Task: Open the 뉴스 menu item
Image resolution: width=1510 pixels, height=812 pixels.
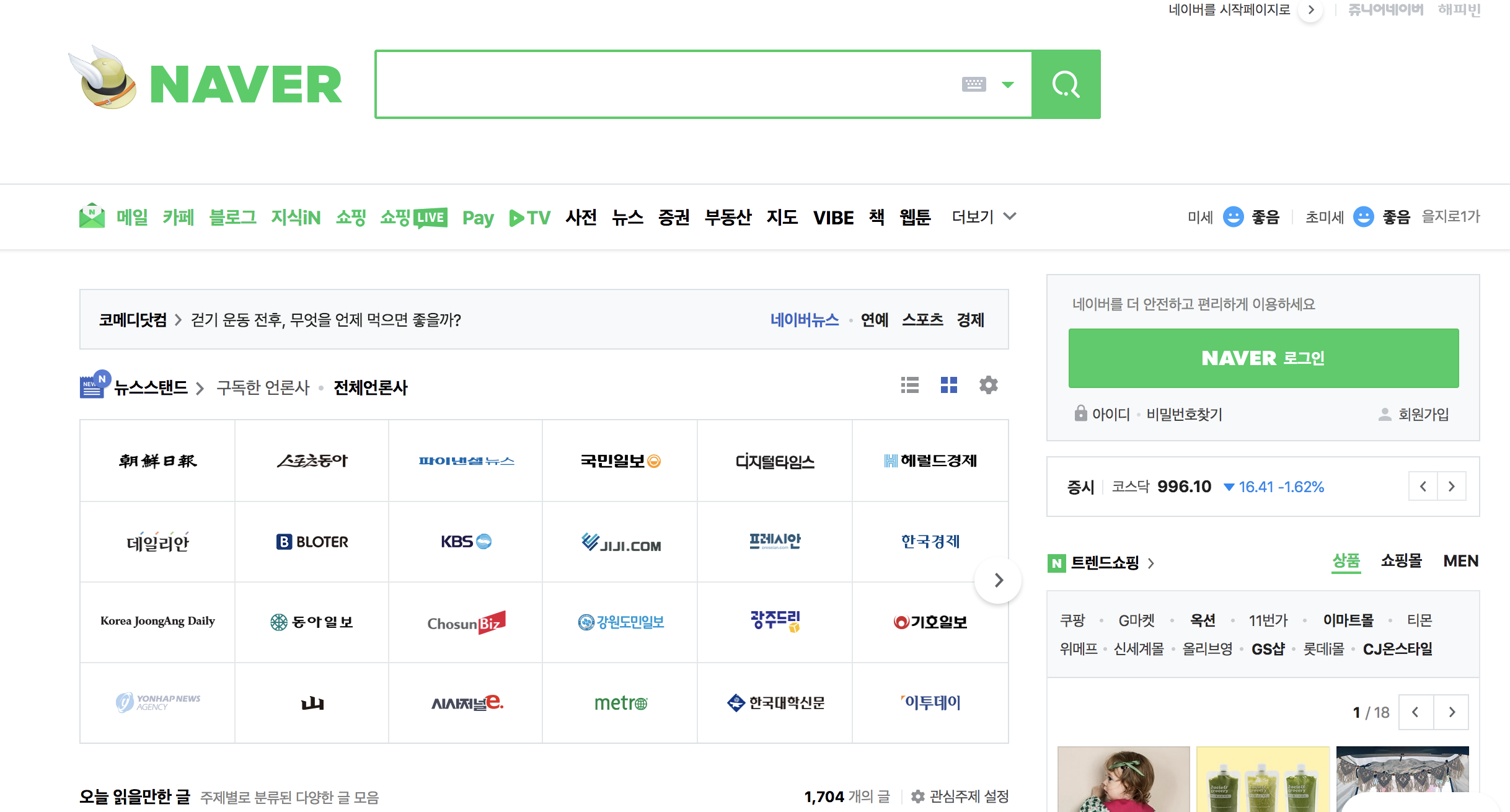Action: click(x=627, y=217)
